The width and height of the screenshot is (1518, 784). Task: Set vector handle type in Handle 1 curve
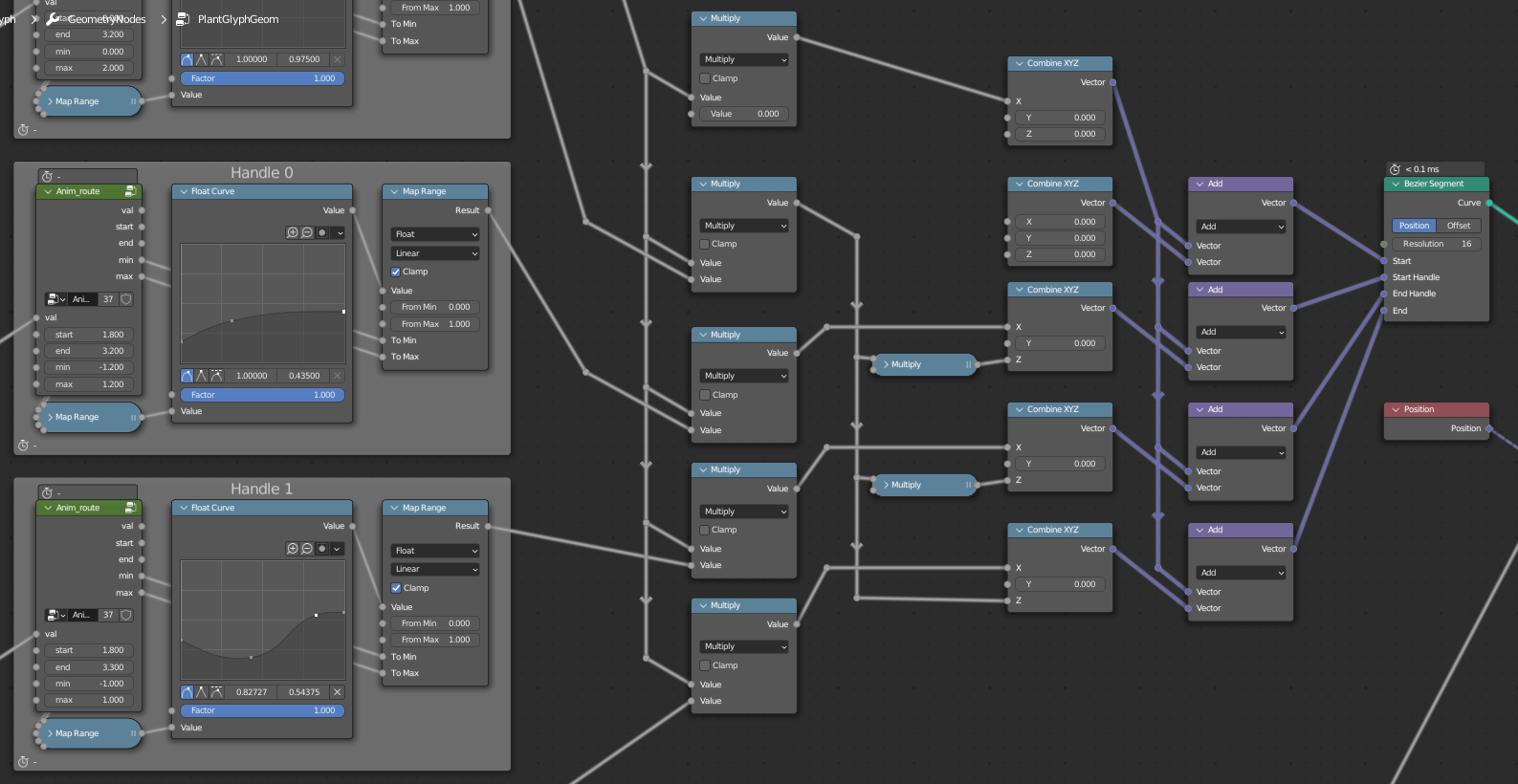pos(202,692)
